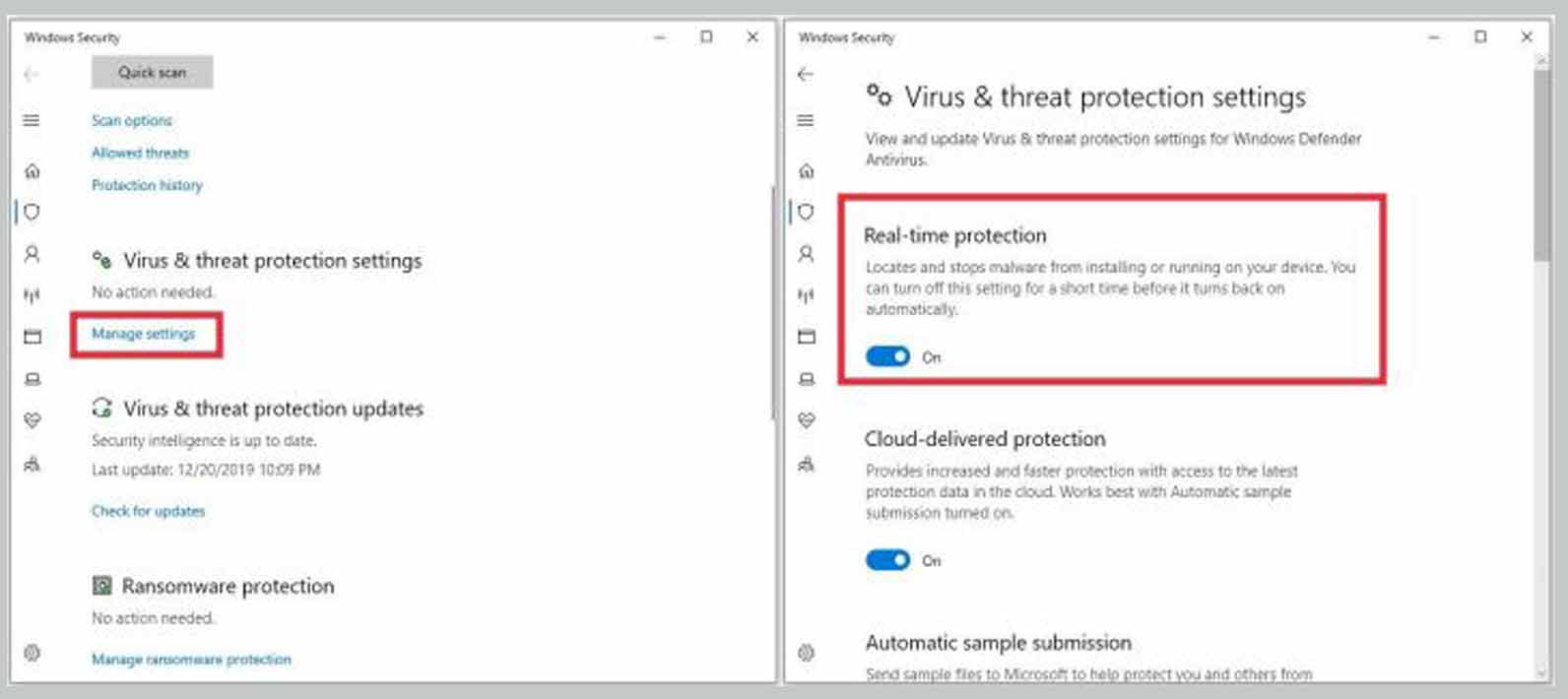Click Virus & threat protection shield in right sidebar
The width and height of the screenshot is (1568, 699).
click(807, 212)
